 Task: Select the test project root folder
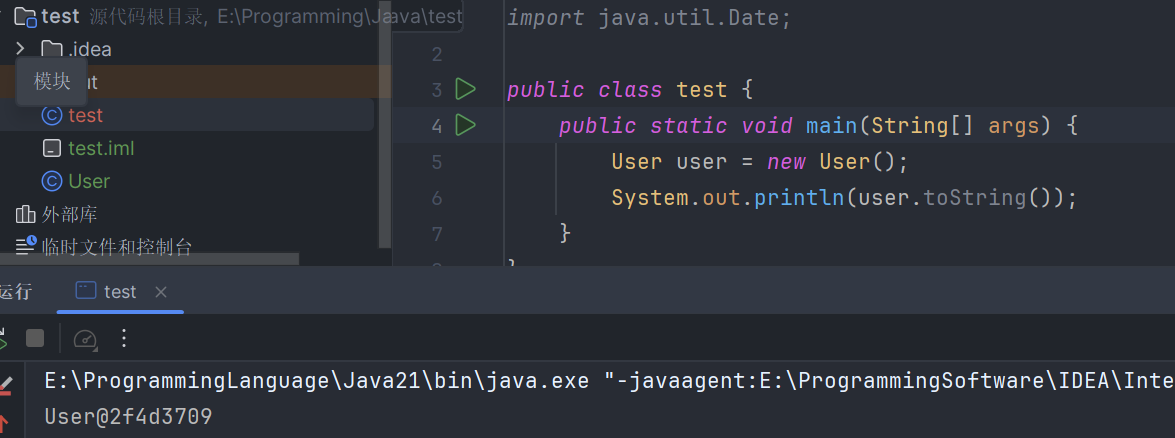point(60,17)
